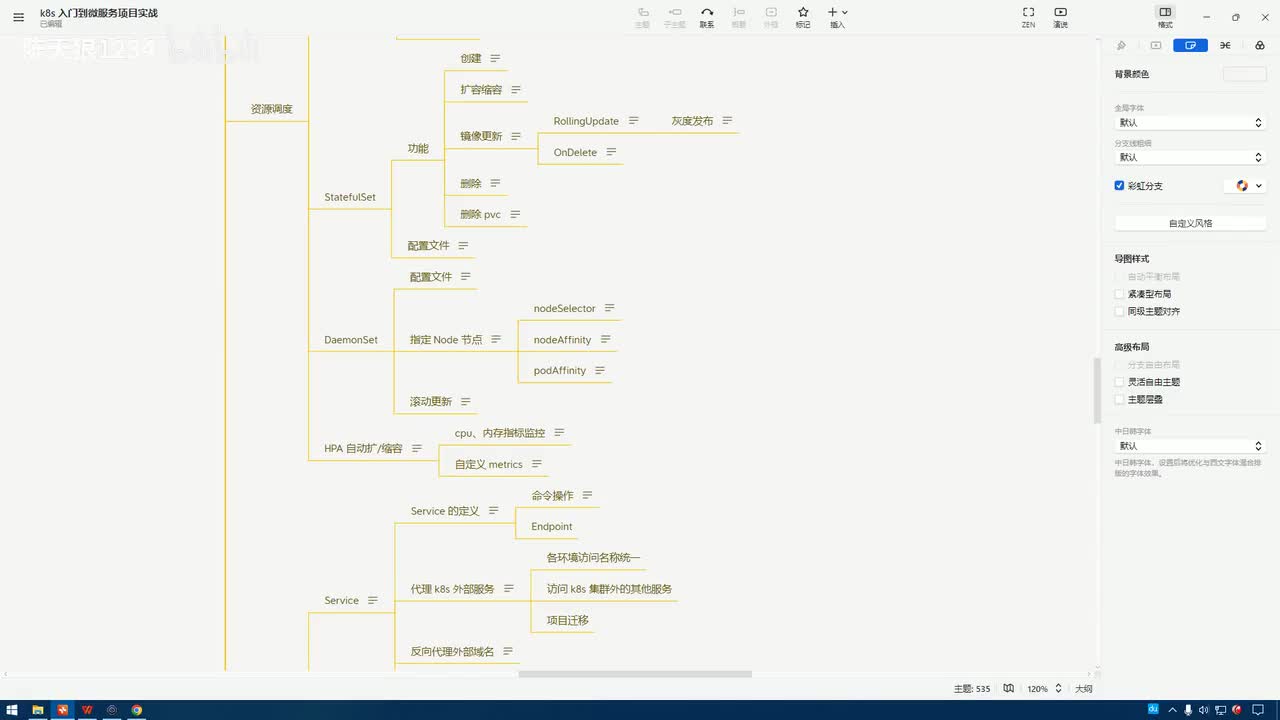Enable 紧凑型布局 checkbox
Image resolution: width=1280 pixels, height=720 pixels.
1120,294
